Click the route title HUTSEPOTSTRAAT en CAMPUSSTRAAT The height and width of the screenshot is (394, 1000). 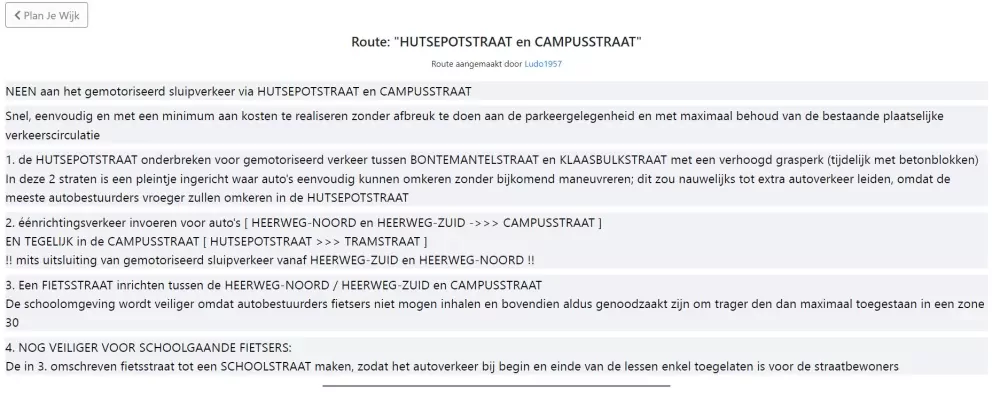(496, 42)
